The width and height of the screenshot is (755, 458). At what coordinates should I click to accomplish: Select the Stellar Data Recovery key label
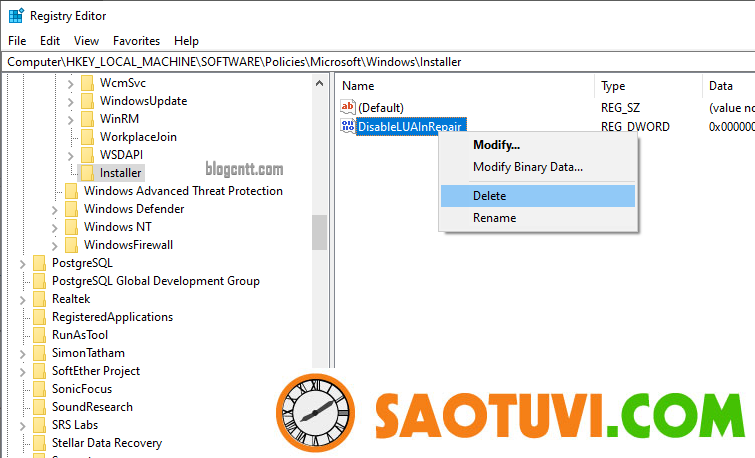pos(107,443)
